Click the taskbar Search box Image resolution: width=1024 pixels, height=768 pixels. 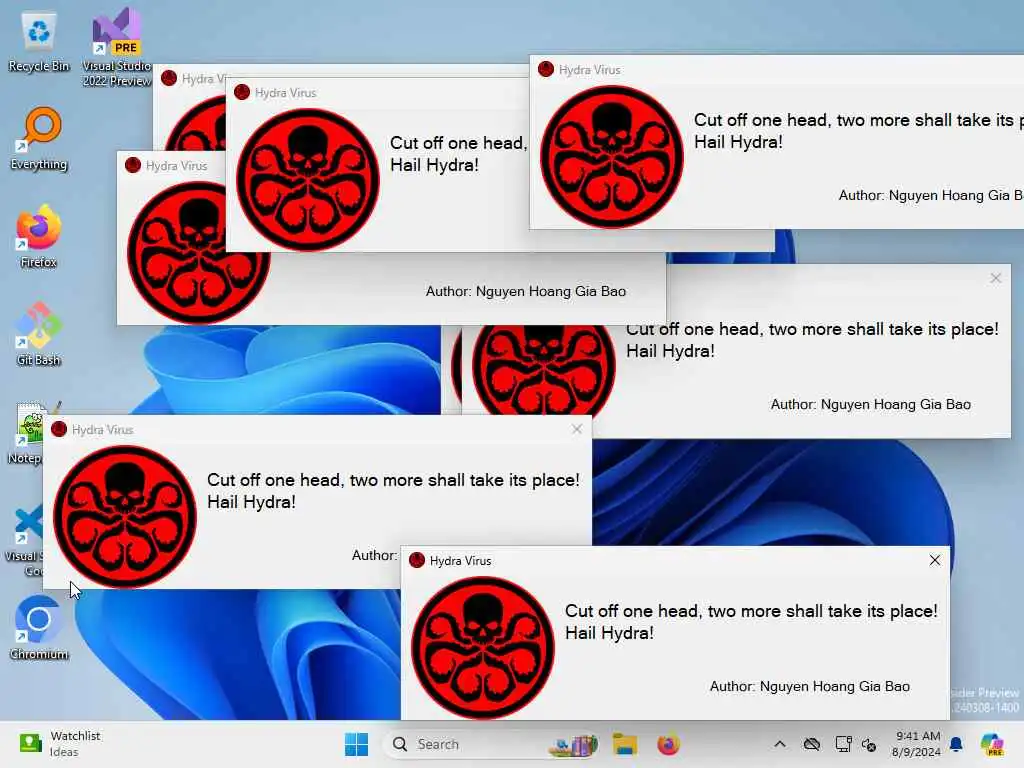click(x=491, y=744)
